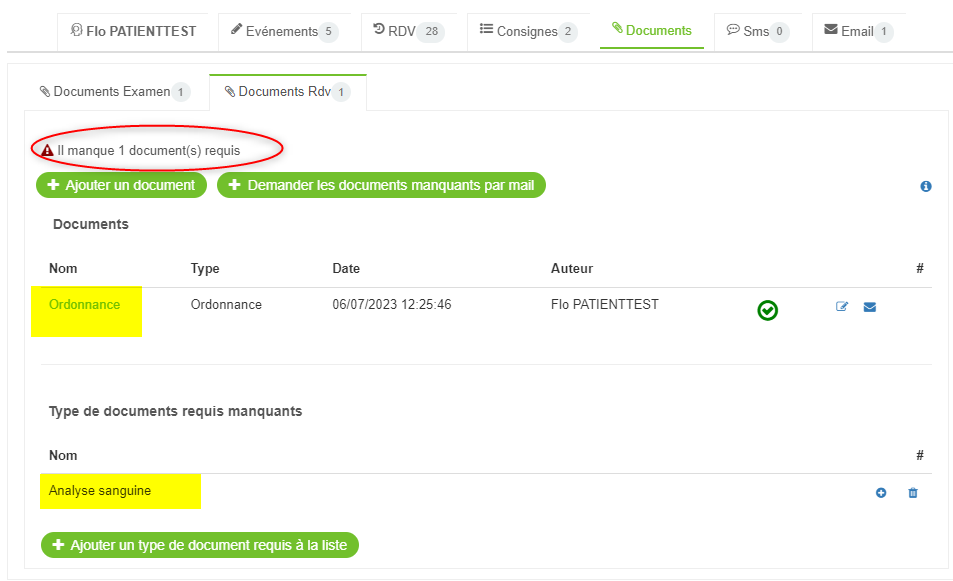Click the blue info icon
953x581 pixels.
coord(926,186)
